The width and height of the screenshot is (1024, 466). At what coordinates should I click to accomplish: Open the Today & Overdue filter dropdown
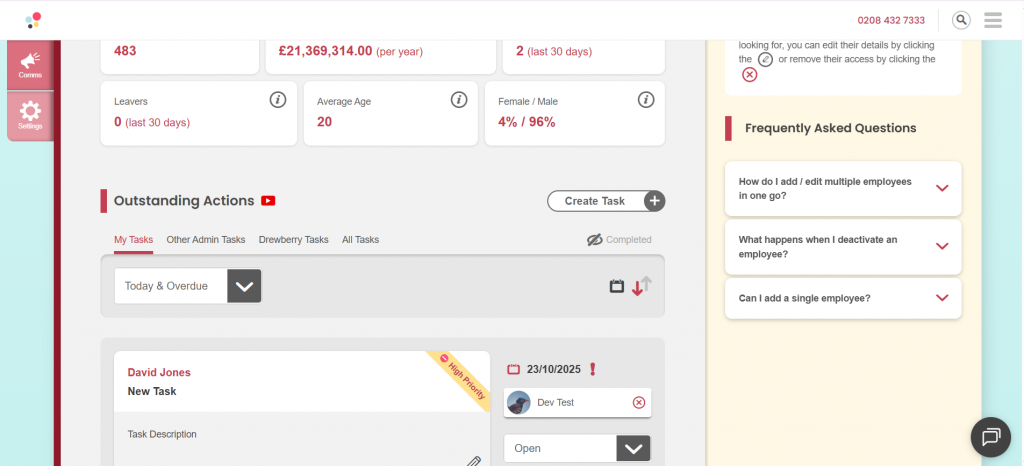(187, 286)
